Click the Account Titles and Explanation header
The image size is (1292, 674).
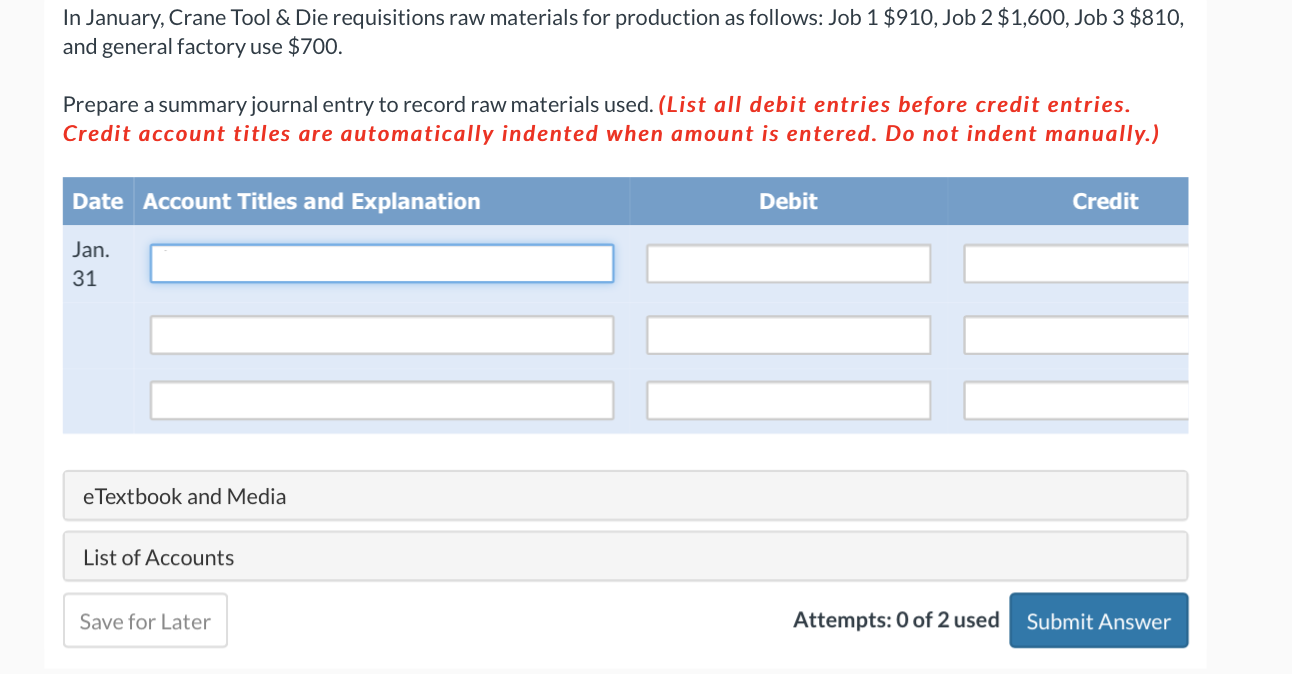[309, 201]
